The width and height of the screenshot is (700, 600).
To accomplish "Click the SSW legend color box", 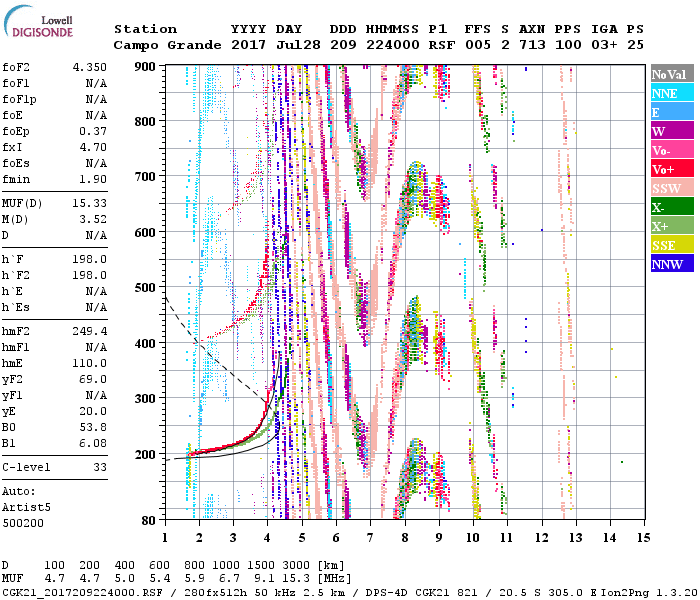I will (x=670, y=188).
